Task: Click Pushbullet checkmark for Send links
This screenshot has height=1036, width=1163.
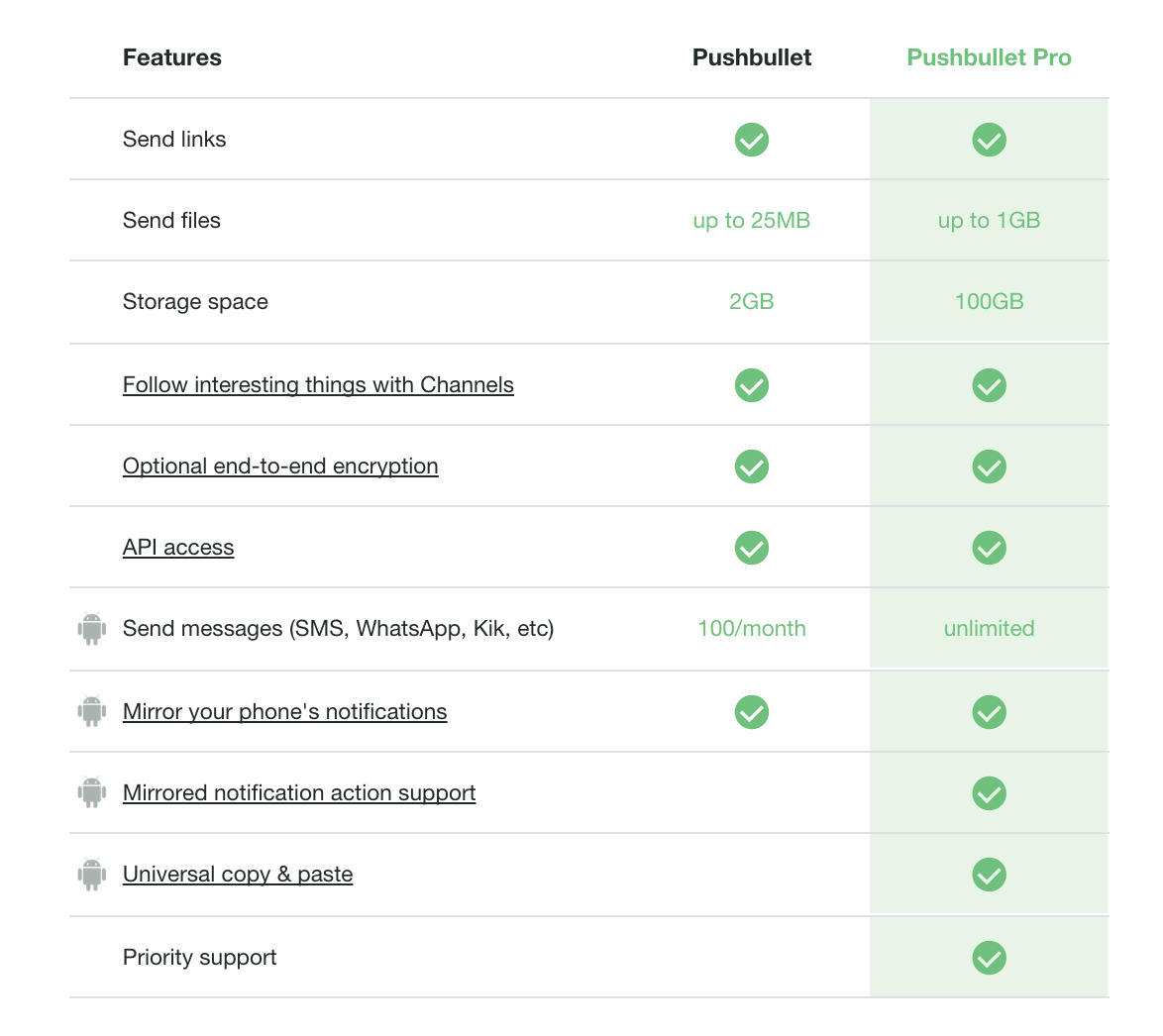Action: pyautogui.click(x=752, y=140)
